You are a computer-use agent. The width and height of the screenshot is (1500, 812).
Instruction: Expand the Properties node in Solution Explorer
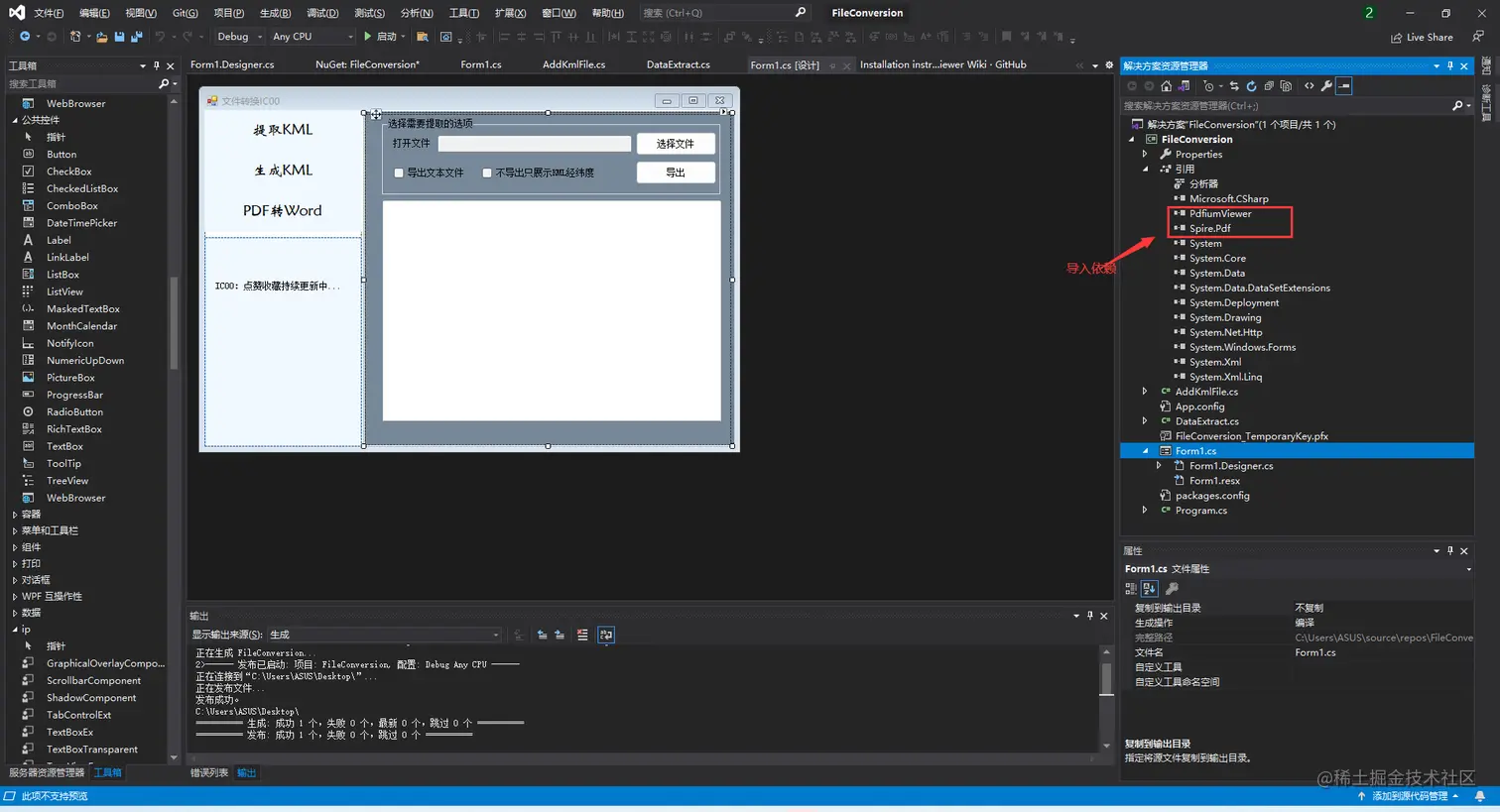[1145, 155]
